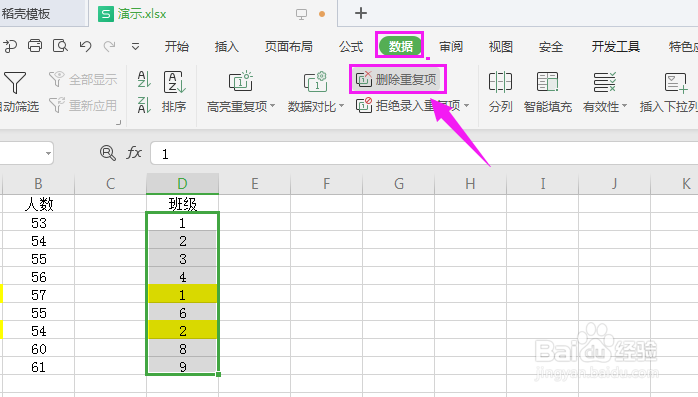Click cell containing 60

pos(38,349)
